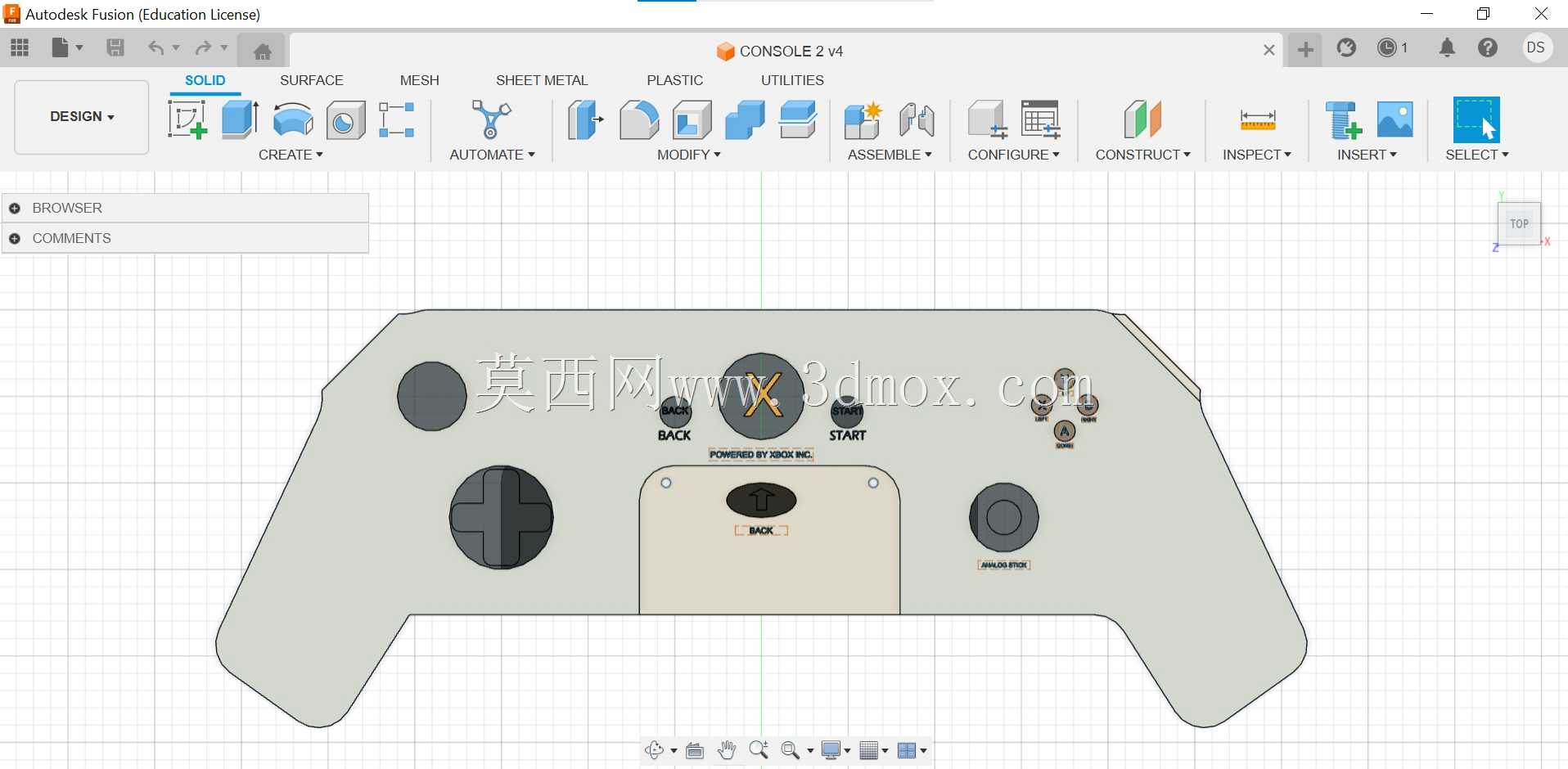Screen dimensions: 1568x769
Task: Select the Press Pull tool
Action: (585, 119)
